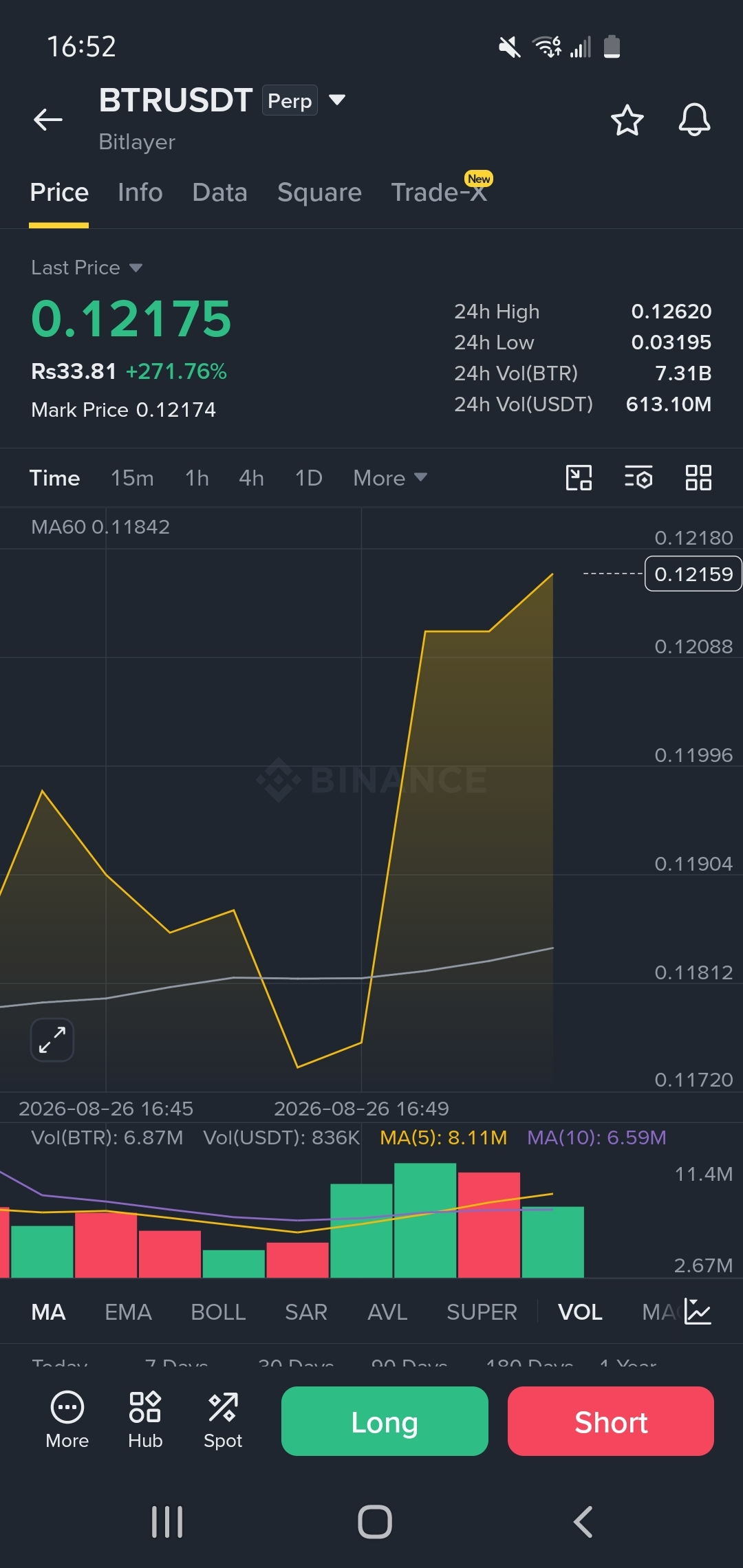743x1568 pixels.
Task: Open price alert bell icon
Action: pos(694,120)
